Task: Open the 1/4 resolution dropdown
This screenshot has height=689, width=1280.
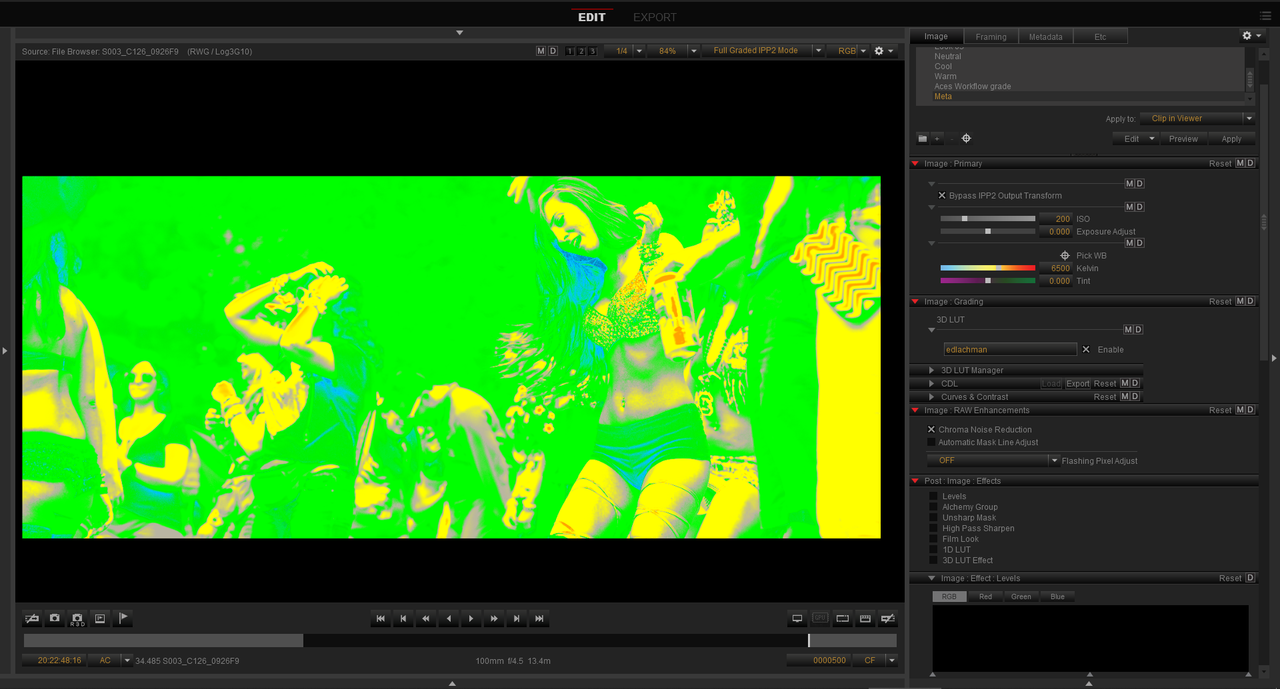Action: 627,51
